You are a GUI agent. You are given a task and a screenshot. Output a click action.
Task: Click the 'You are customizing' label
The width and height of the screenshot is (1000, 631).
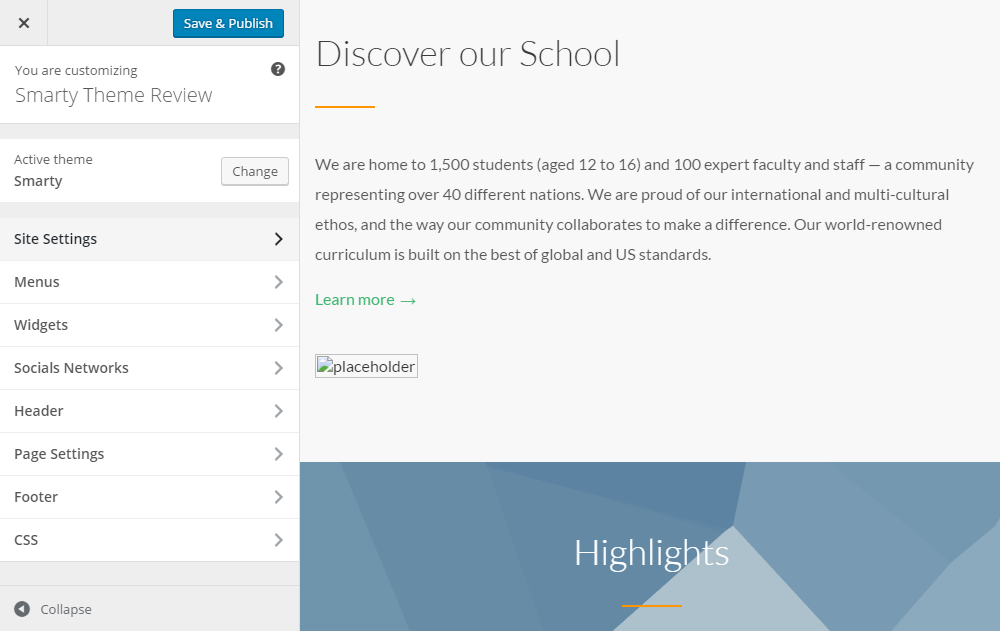(x=76, y=70)
